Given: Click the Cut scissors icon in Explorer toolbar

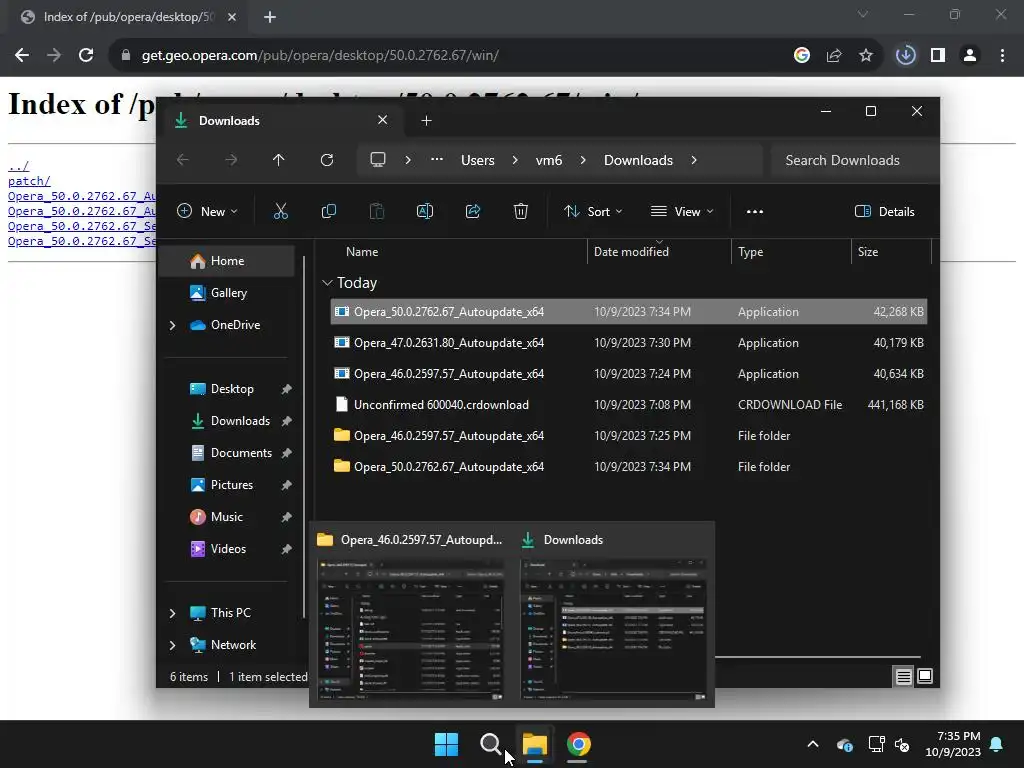Looking at the screenshot, I should click(280, 211).
